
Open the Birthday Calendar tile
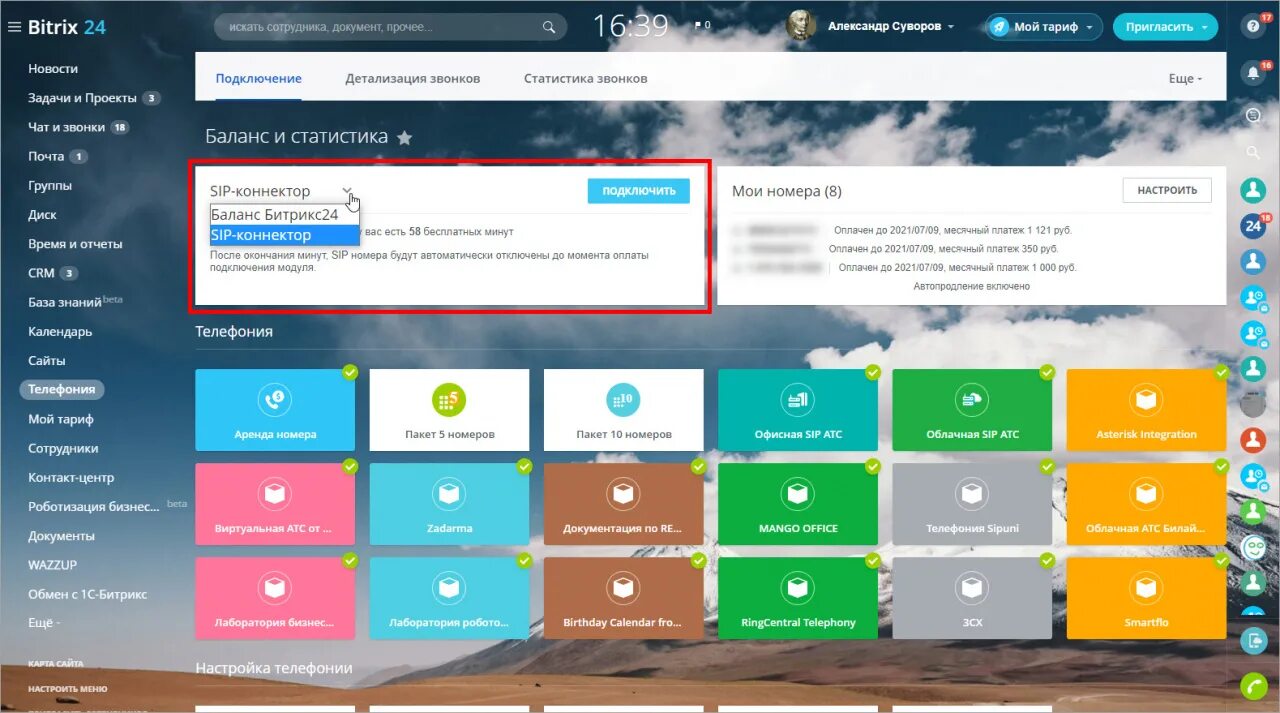(x=623, y=598)
